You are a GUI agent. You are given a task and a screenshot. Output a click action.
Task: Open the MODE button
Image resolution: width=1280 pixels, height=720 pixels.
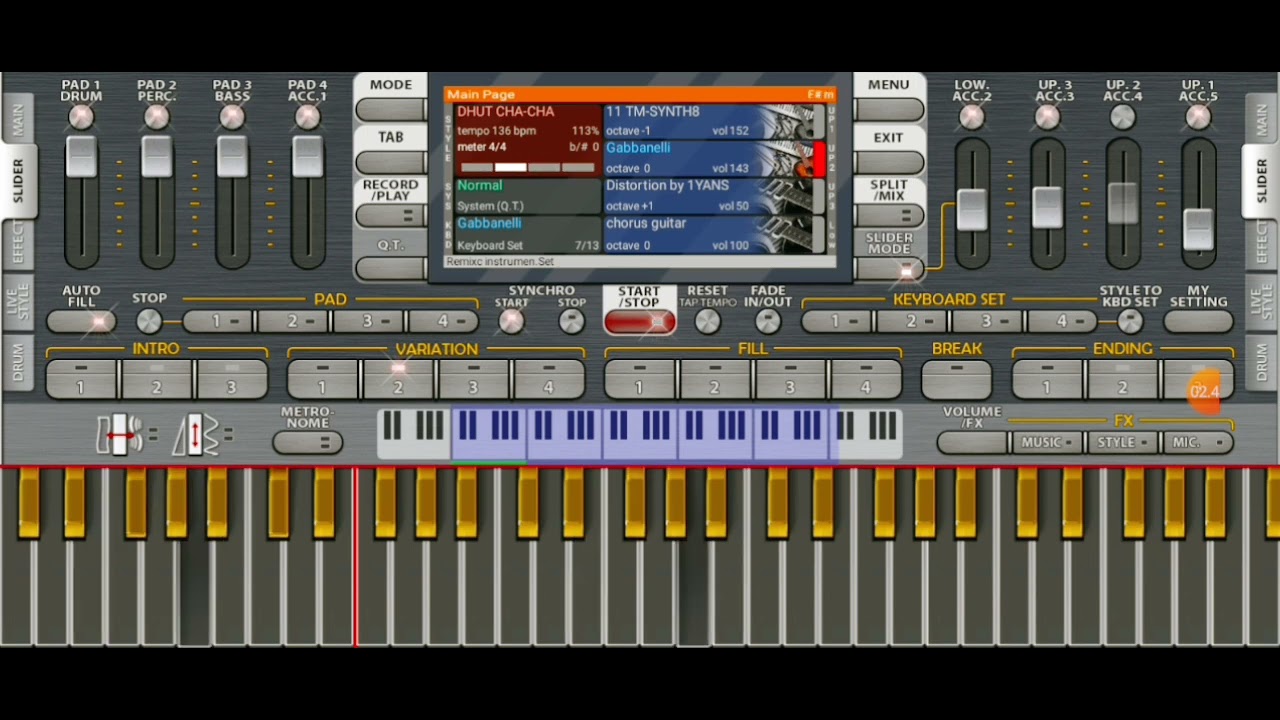click(391, 109)
